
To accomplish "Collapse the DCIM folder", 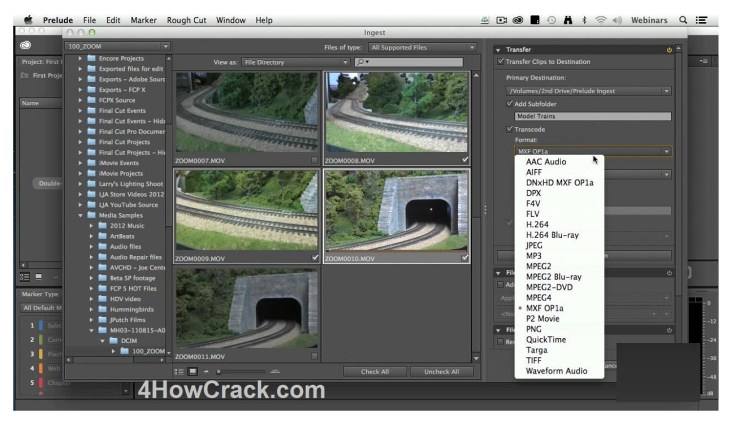I will point(103,341).
